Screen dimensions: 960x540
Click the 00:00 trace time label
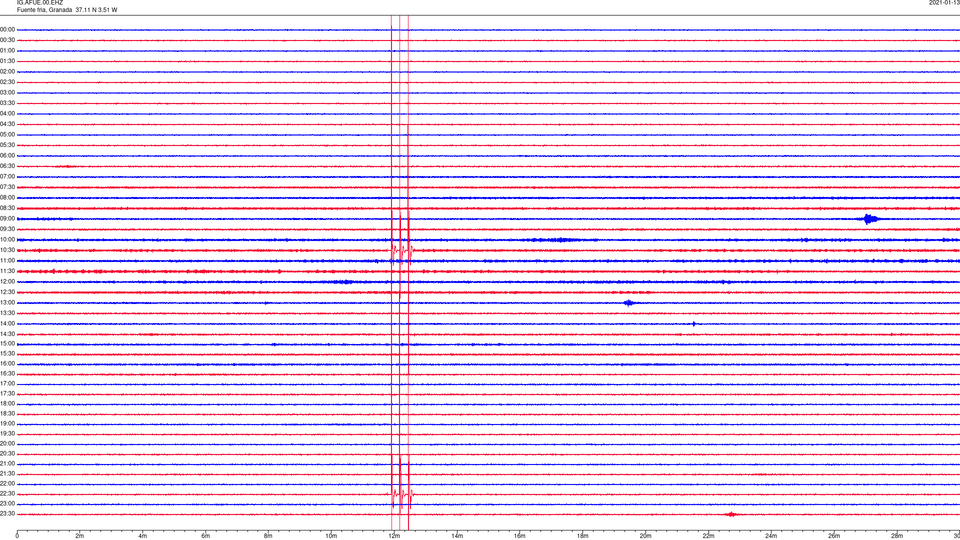[7, 29]
